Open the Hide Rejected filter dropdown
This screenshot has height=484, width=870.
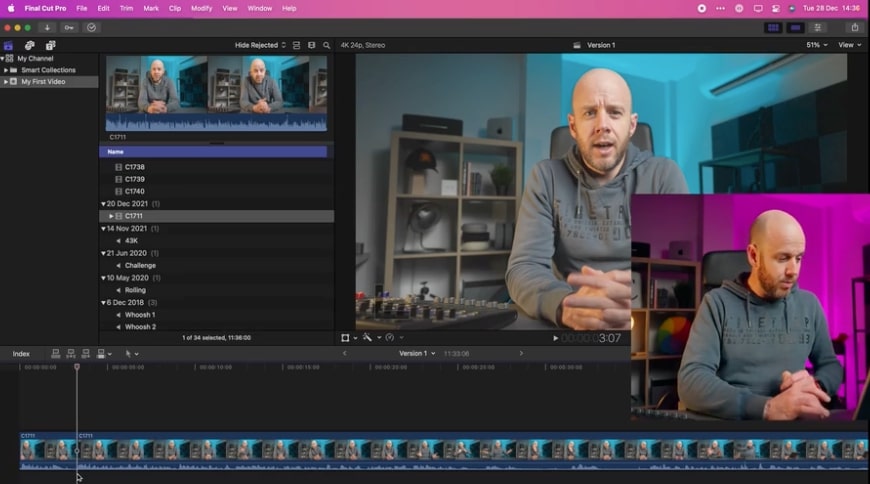260,45
